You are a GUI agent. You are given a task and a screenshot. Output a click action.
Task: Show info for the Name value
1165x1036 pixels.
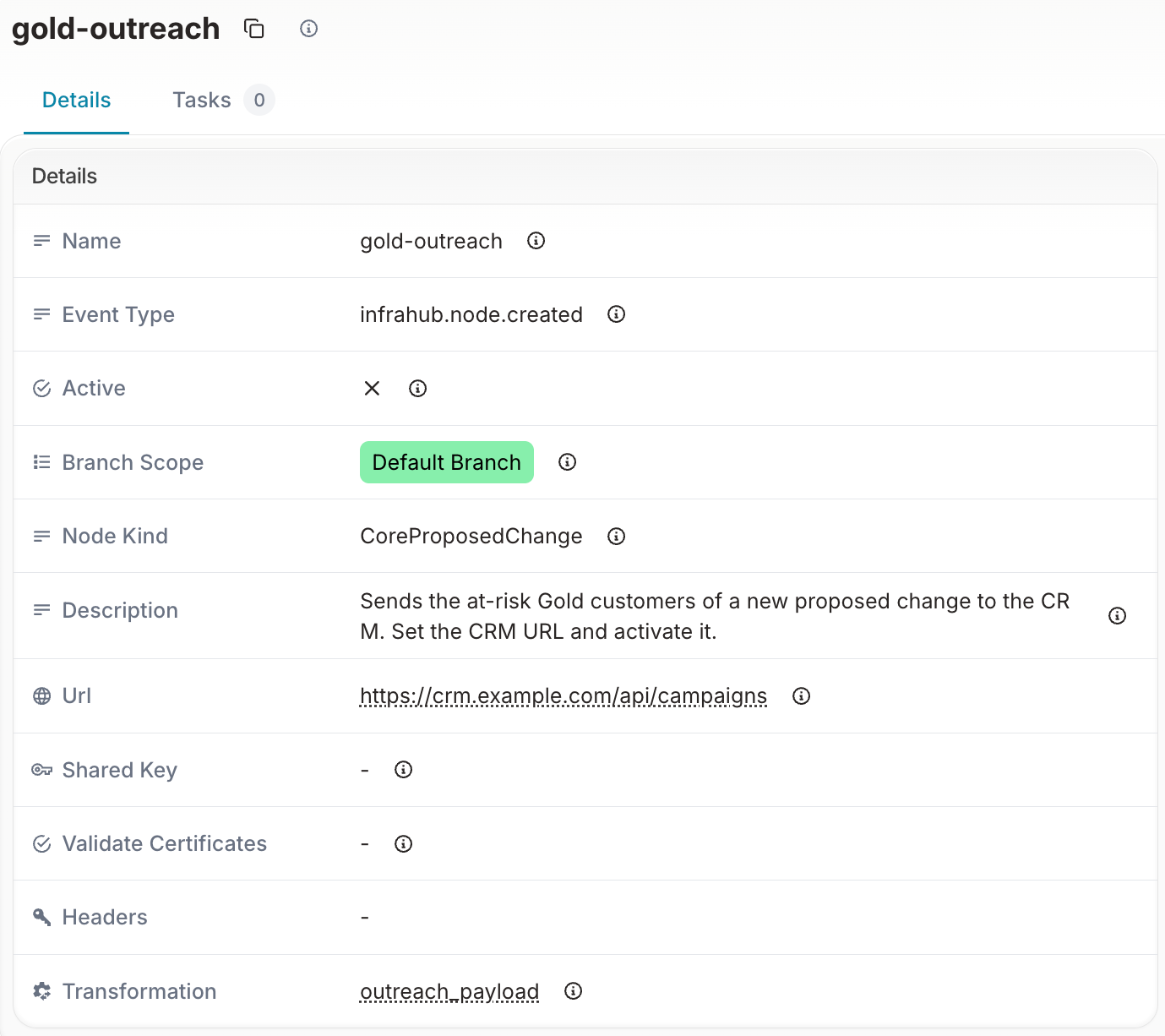(536, 241)
